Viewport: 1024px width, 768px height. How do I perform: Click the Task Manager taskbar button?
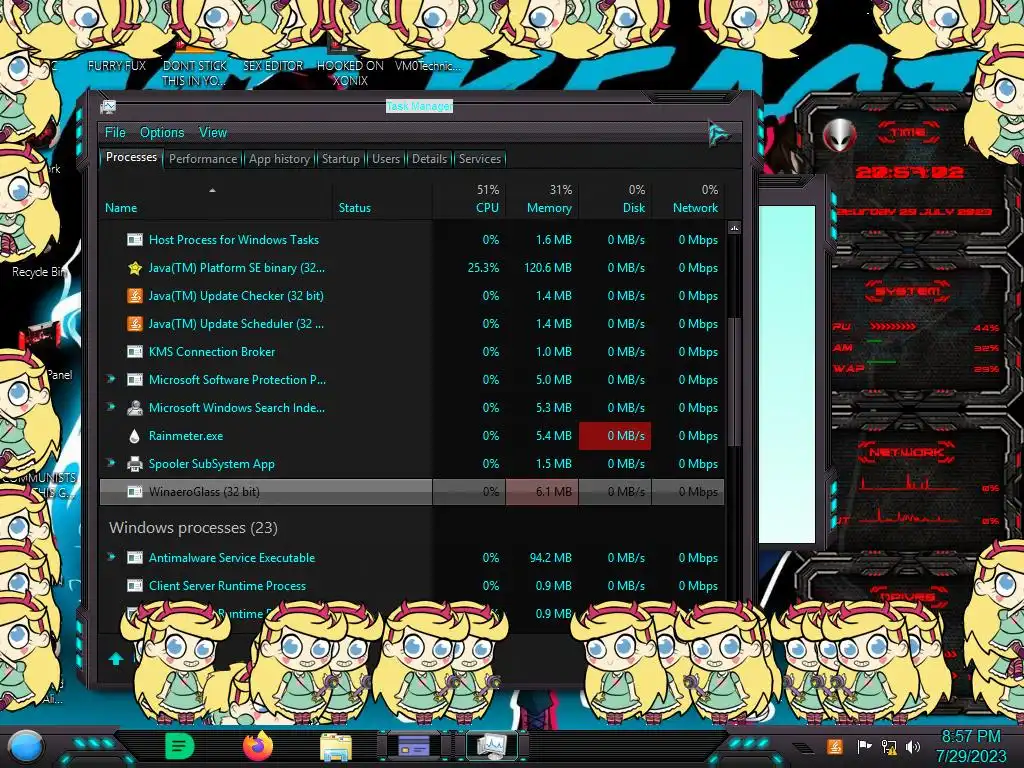point(491,746)
